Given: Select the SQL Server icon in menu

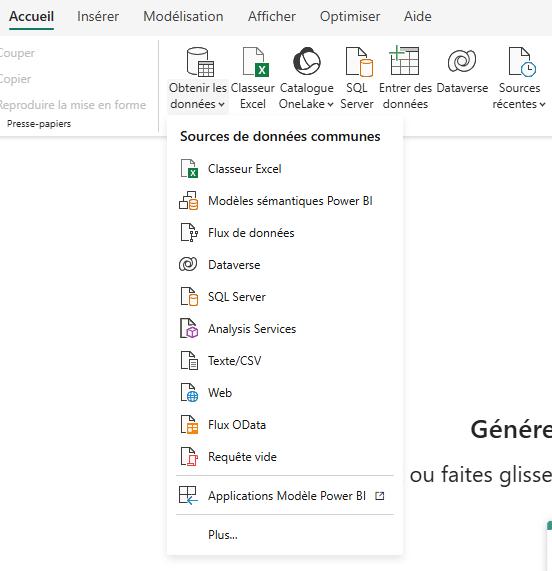Looking at the screenshot, I should tap(189, 296).
